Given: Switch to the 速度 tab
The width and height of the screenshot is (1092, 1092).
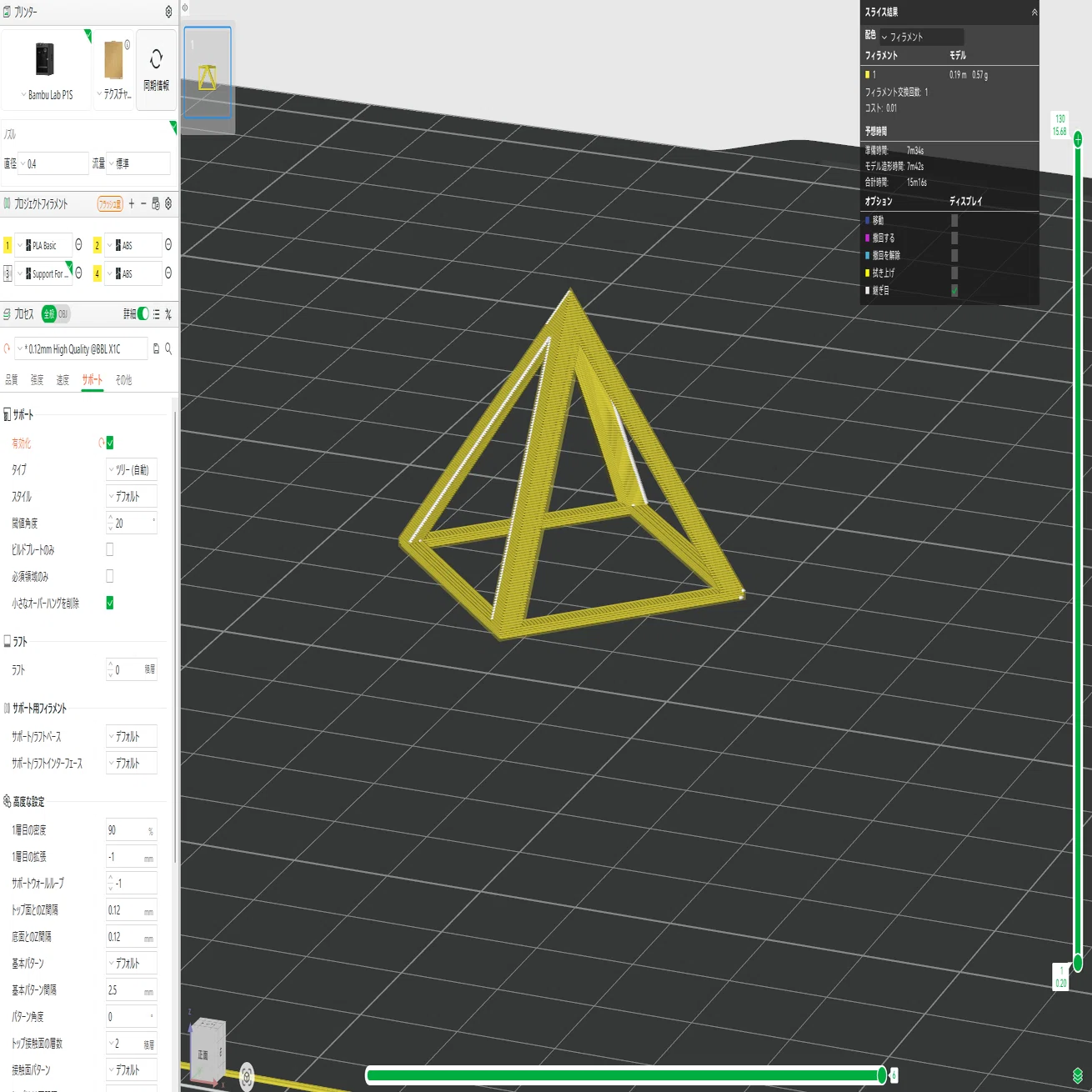Looking at the screenshot, I should point(63,380).
